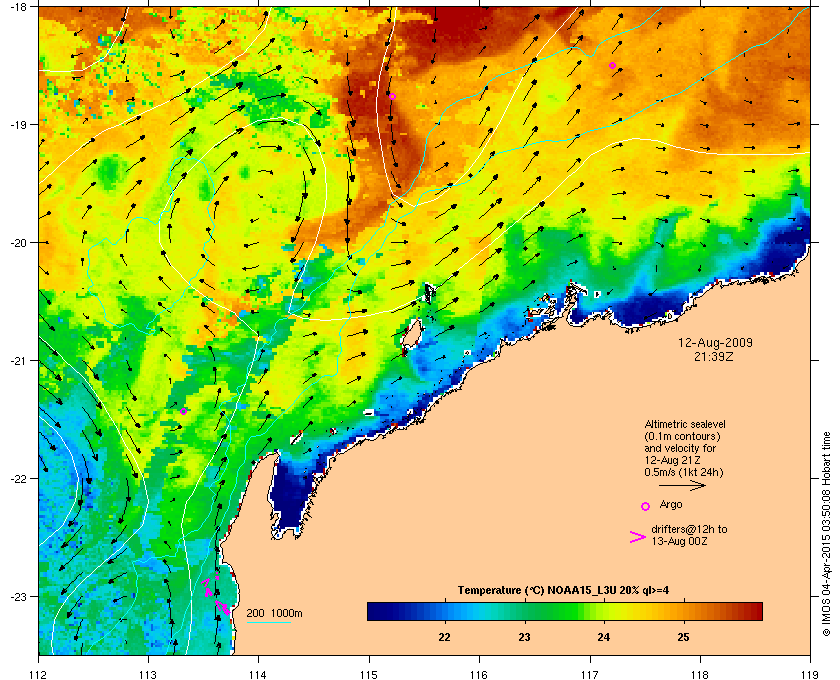The width and height of the screenshot is (840, 680).
Task: Click the black velocity scale arrow in the legend
Action: coord(682,486)
